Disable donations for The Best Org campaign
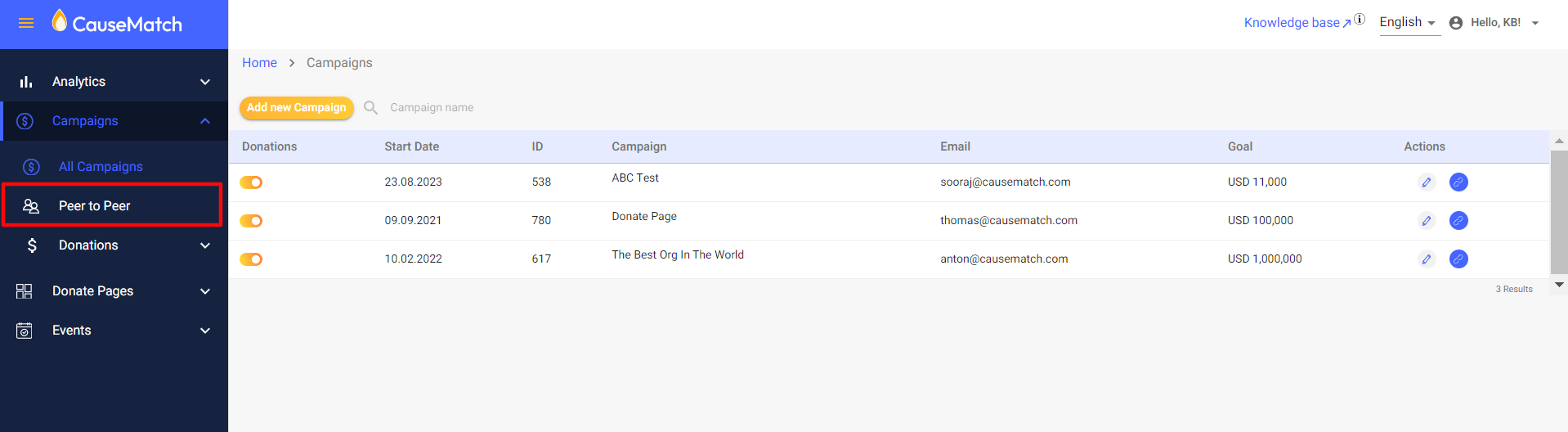The image size is (1568, 432). click(251, 259)
